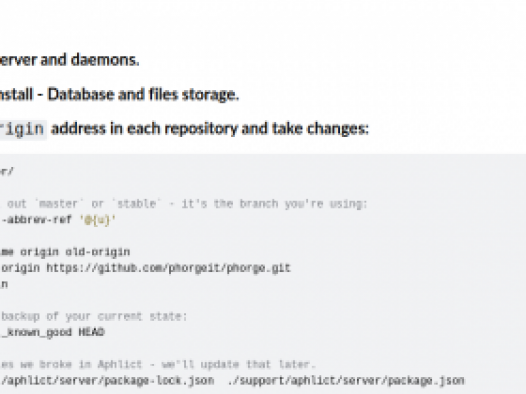The image size is (526, 394).
Task: Click the word 'Database' in the second line
Action: (81, 94)
